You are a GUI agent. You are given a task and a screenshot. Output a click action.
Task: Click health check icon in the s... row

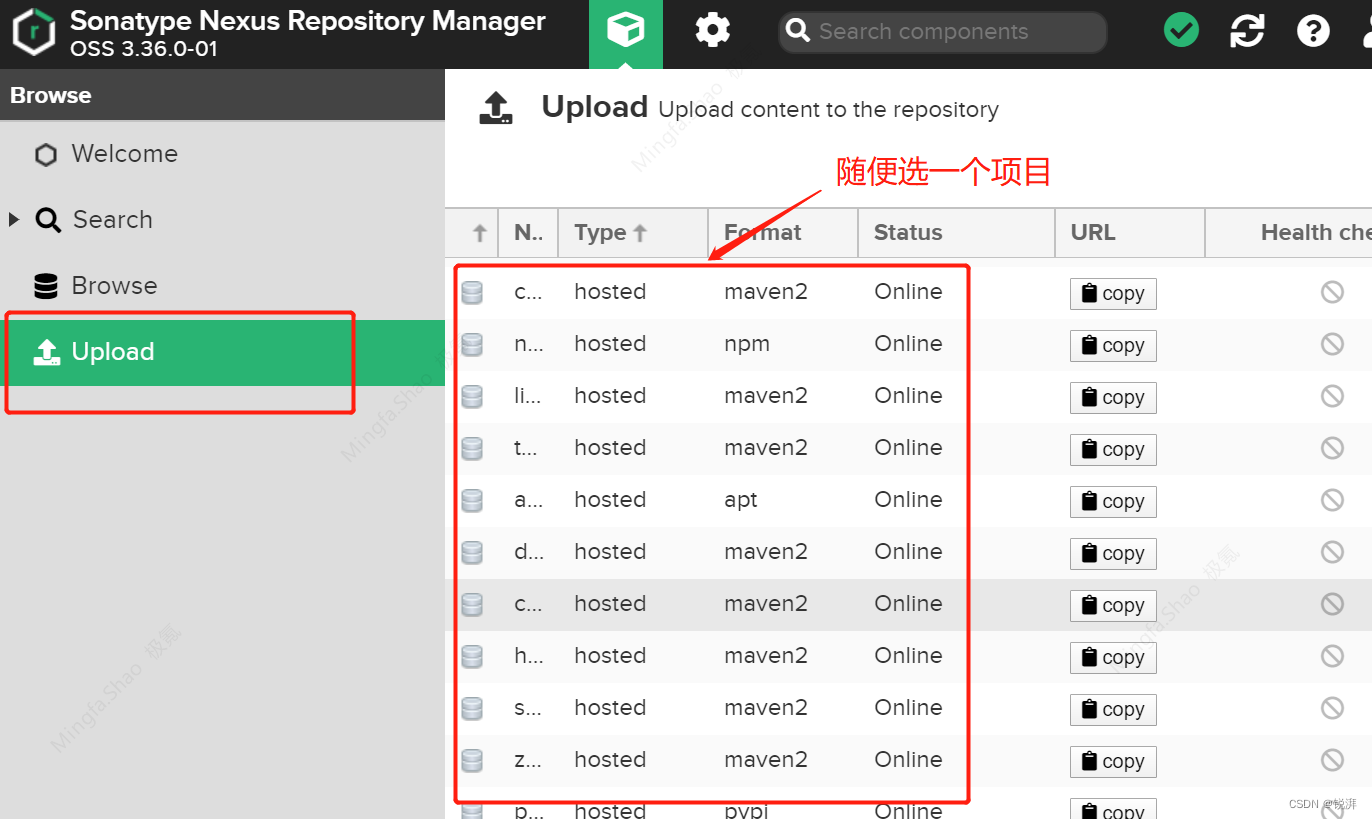tap(1332, 708)
